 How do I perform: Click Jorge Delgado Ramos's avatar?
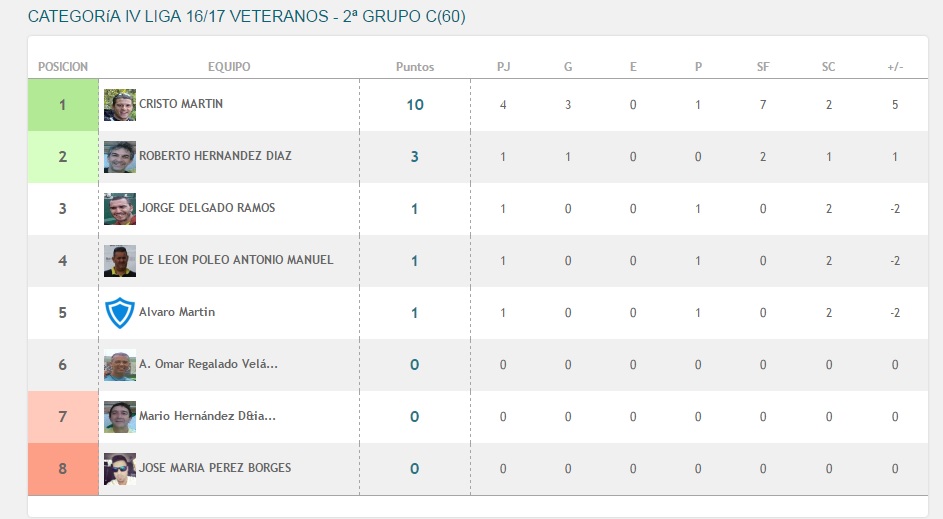click(x=120, y=209)
